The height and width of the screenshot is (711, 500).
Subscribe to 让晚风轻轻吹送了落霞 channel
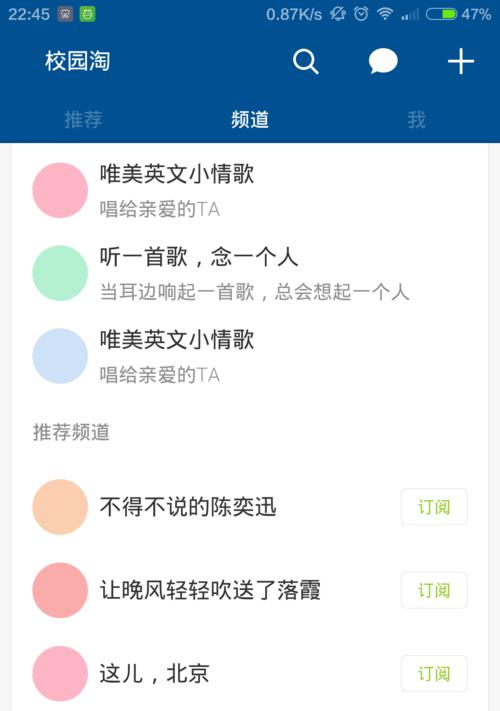point(434,590)
